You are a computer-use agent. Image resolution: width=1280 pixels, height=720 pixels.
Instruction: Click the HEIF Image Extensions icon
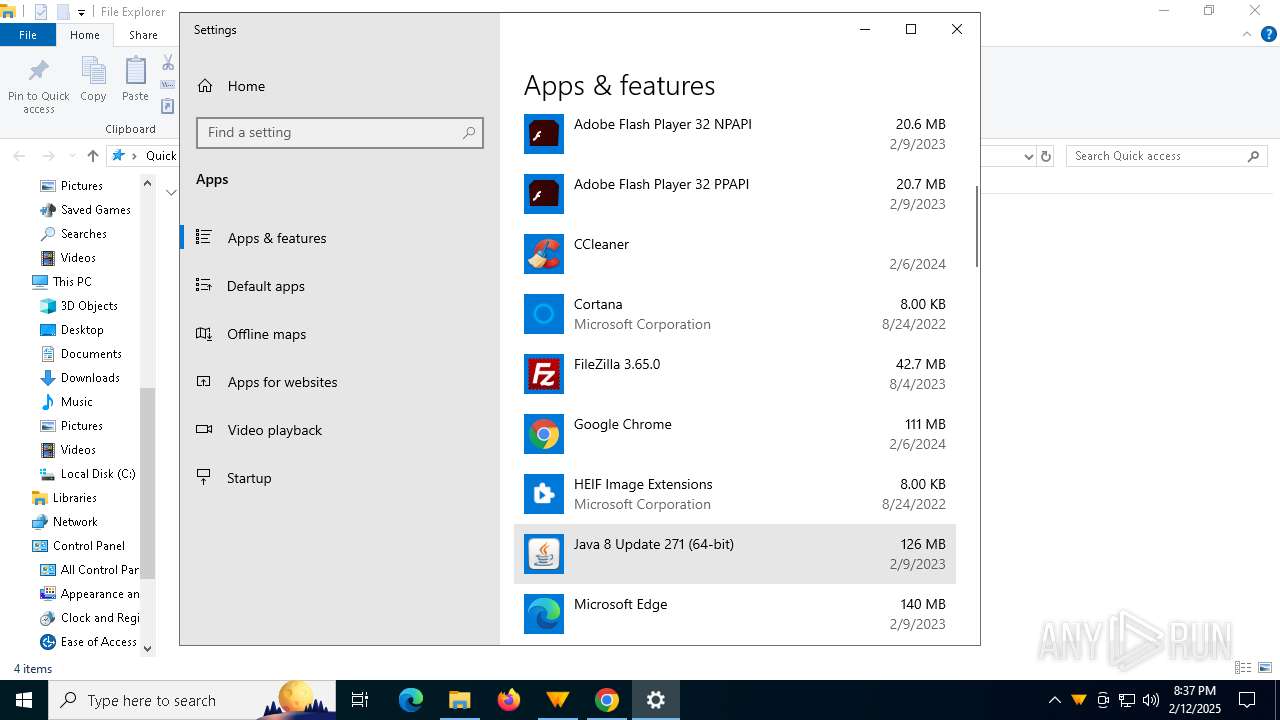point(544,494)
